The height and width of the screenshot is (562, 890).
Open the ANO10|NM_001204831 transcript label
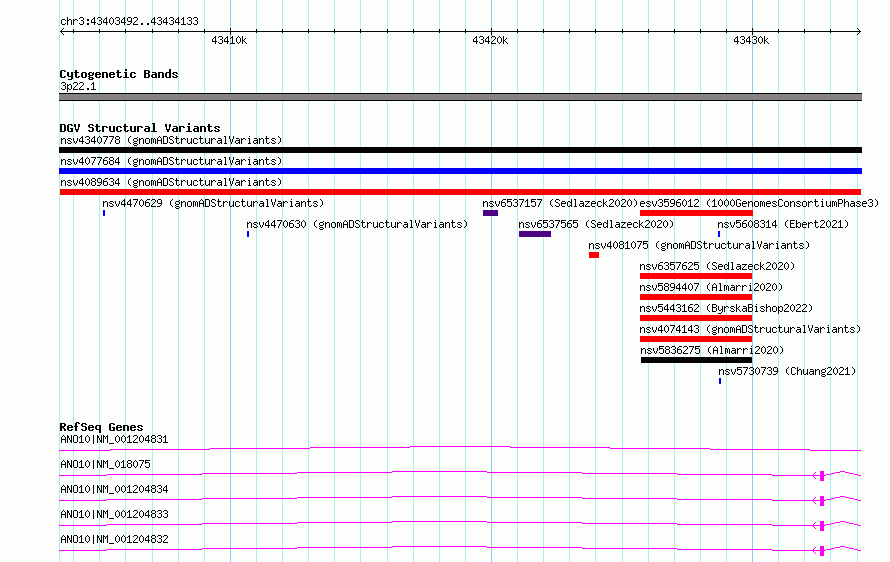click(x=114, y=439)
